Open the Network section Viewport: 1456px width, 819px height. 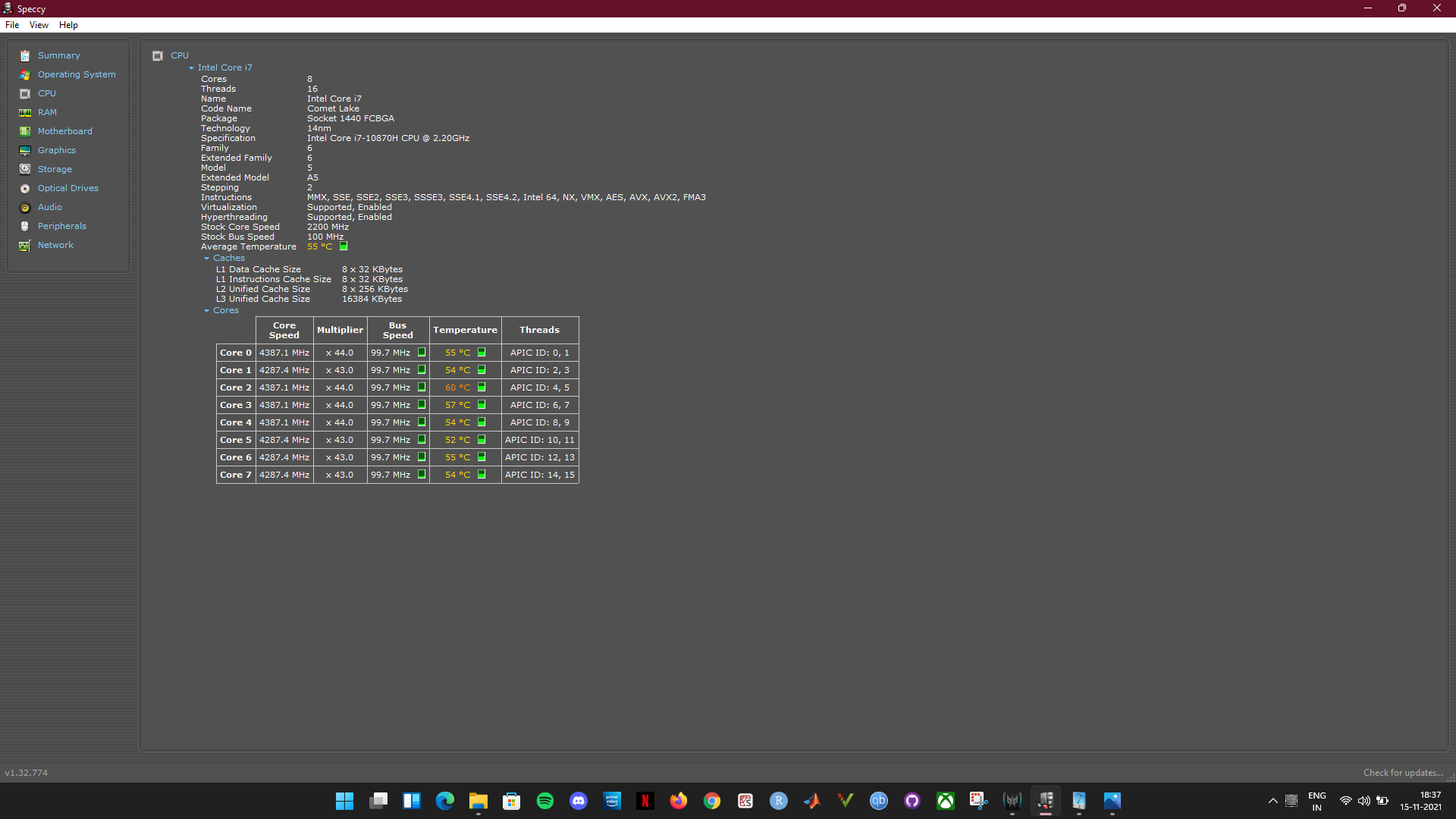[x=55, y=245]
